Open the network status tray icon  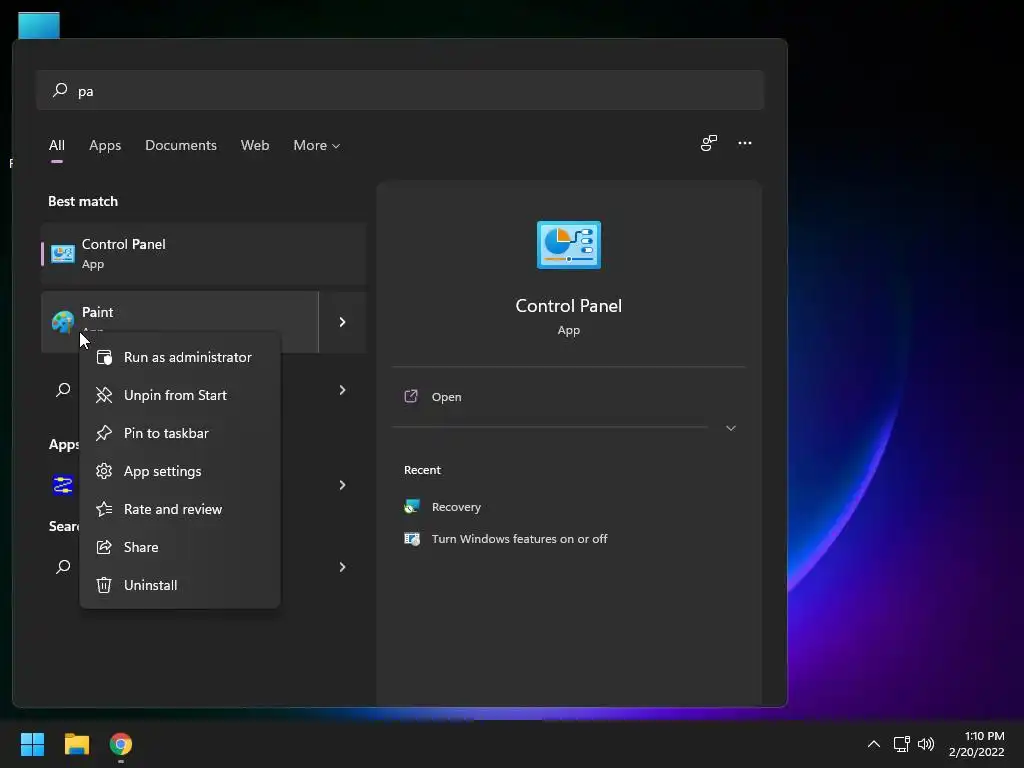click(x=901, y=744)
